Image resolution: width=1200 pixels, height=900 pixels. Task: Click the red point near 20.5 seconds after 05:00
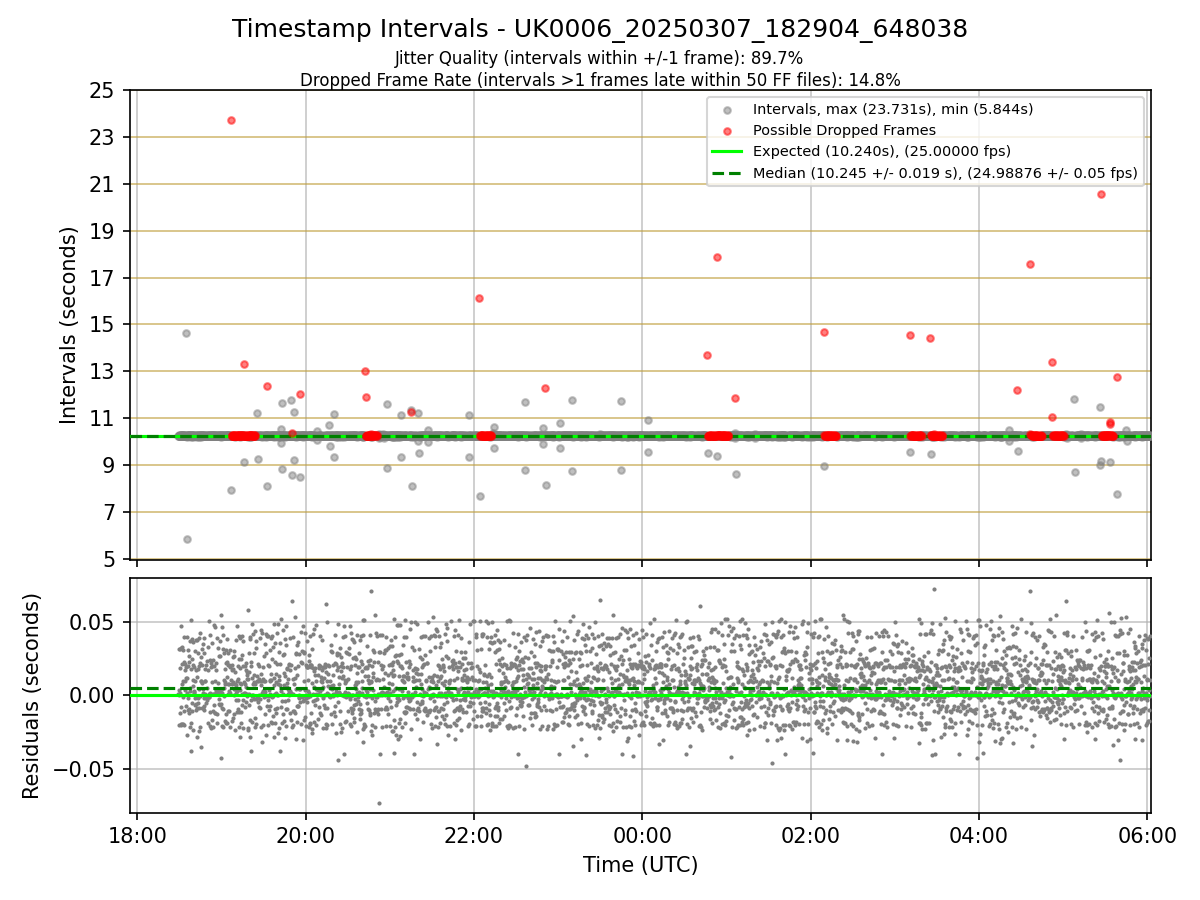pos(1101,194)
